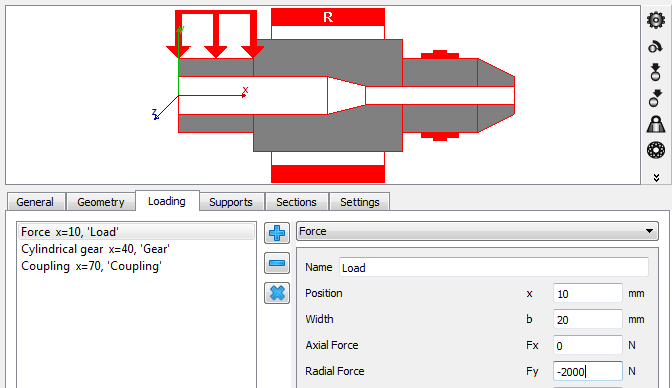
Task: Click the ball bearing icon
Action: pyautogui.click(x=656, y=150)
